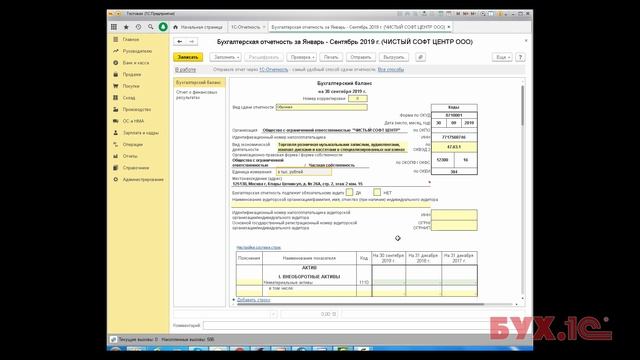Click the paperclip attachments icon
Viewport: 640px width, 360px height.
(420, 57)
